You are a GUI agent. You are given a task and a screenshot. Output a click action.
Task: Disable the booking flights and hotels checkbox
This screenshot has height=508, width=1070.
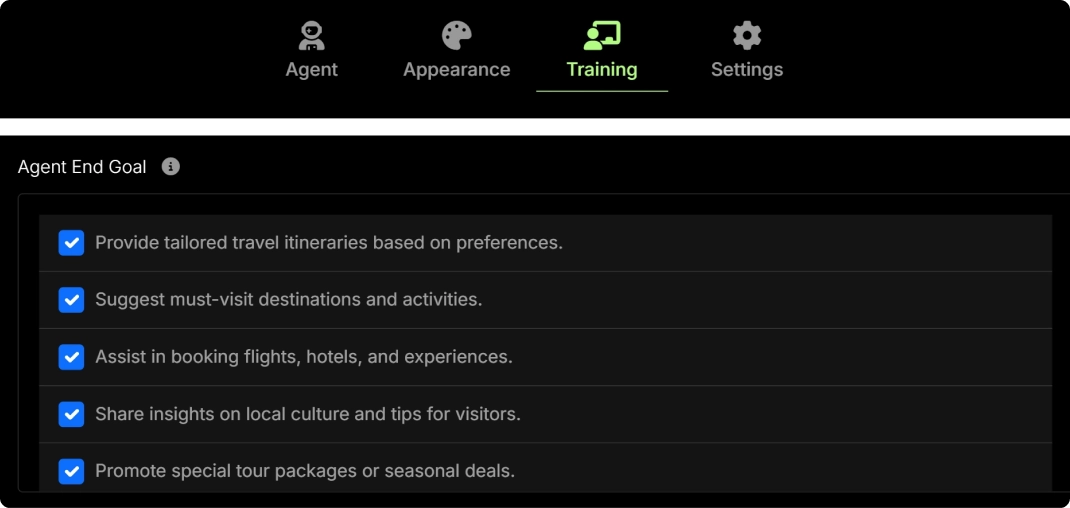click(71, 357)
